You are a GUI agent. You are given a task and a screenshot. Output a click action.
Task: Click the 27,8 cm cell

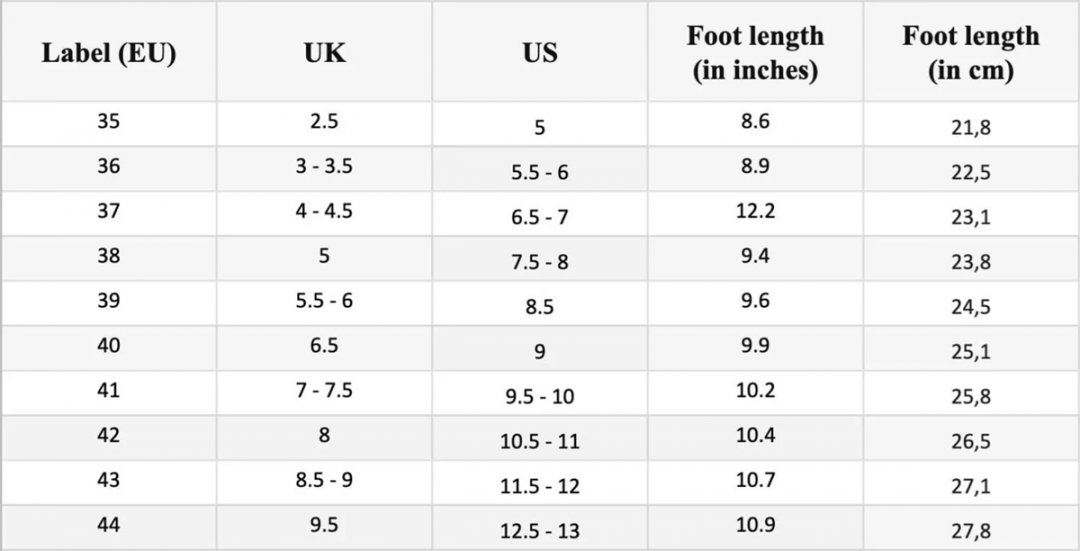[x=971, y=528]
